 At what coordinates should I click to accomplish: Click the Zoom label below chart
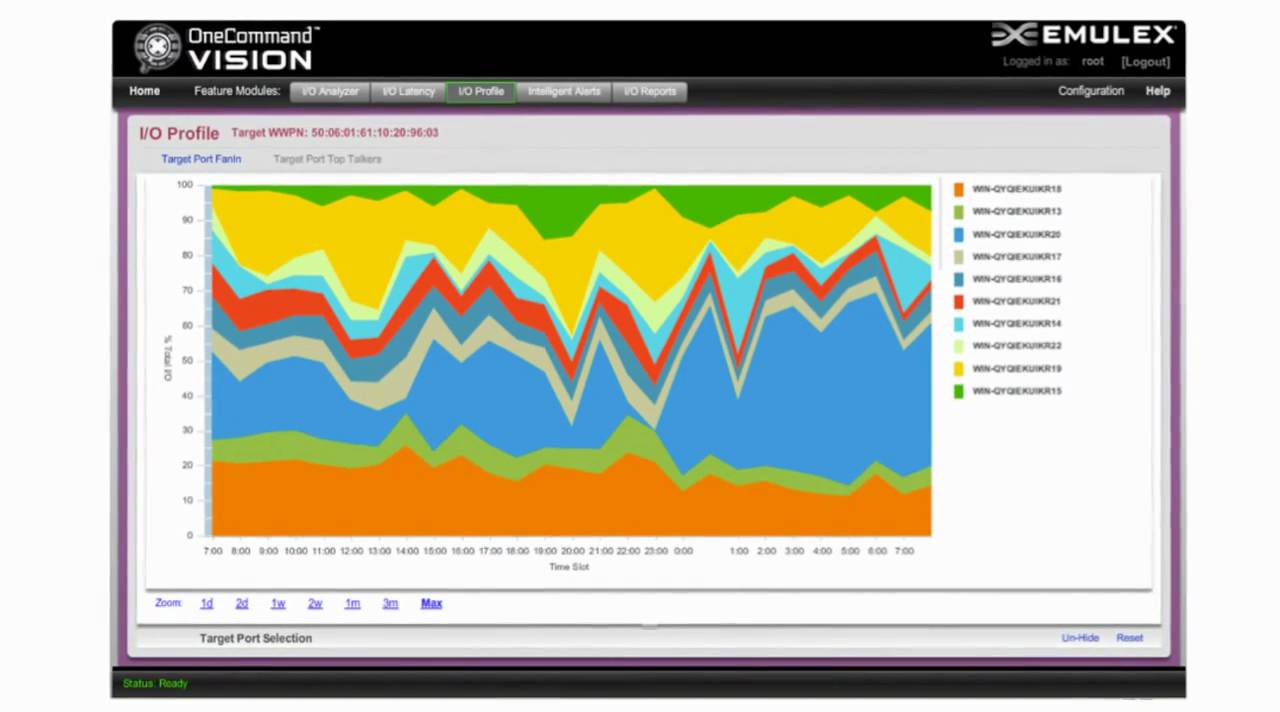coord(169,604)
